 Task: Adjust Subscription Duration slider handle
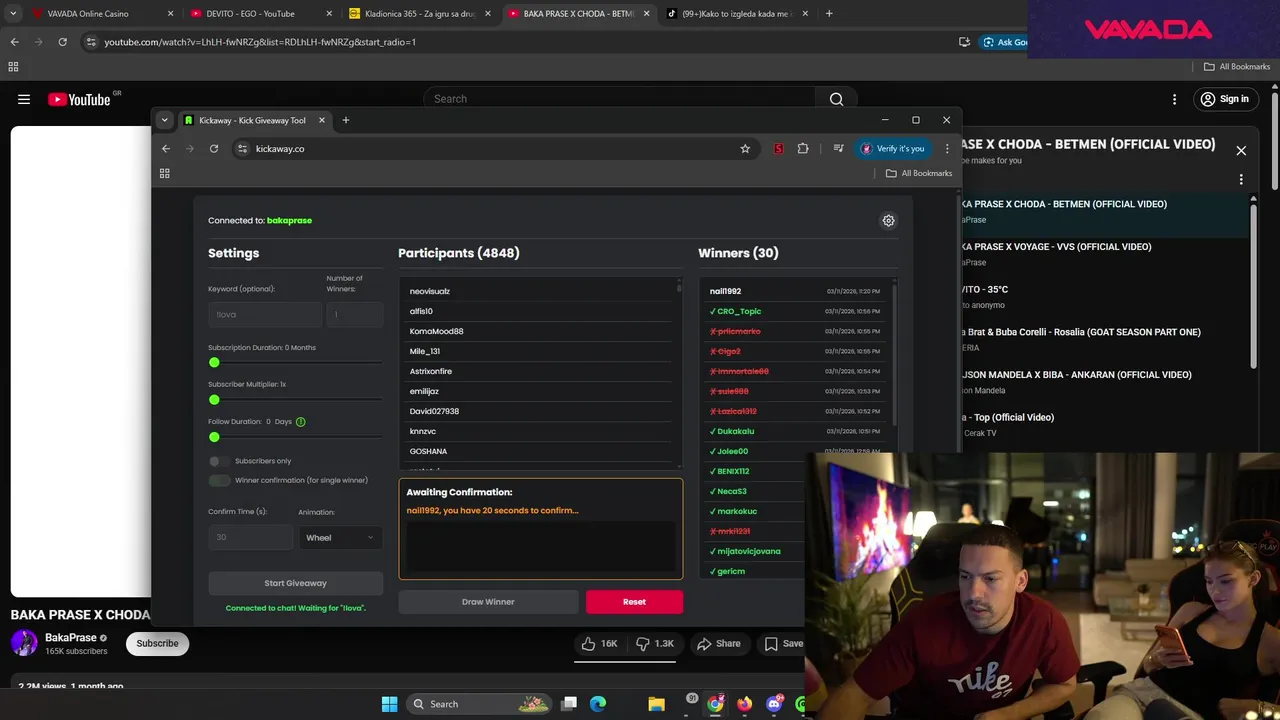[x=214, y=363]
